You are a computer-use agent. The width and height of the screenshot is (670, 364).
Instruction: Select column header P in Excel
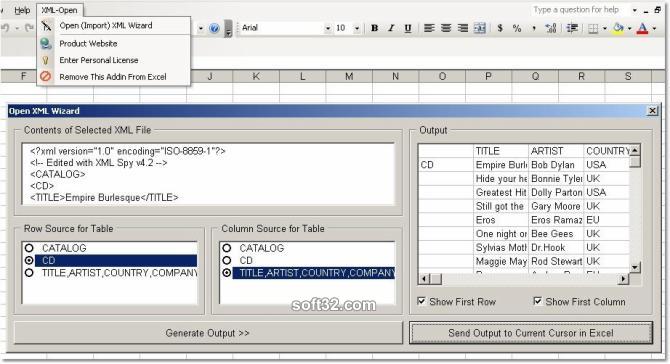488,76
